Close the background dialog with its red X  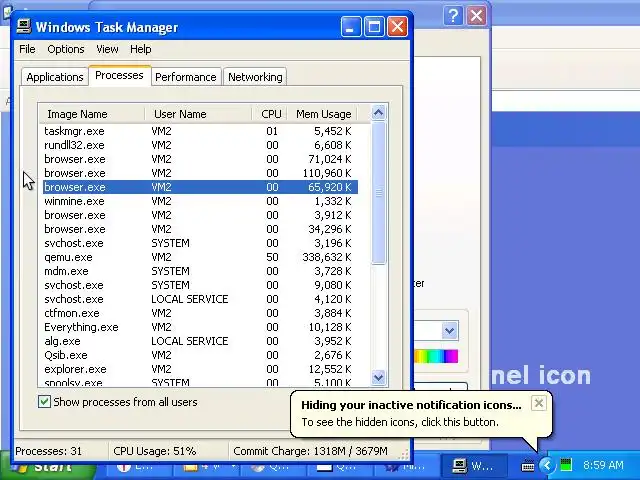(x=476, y=16)
